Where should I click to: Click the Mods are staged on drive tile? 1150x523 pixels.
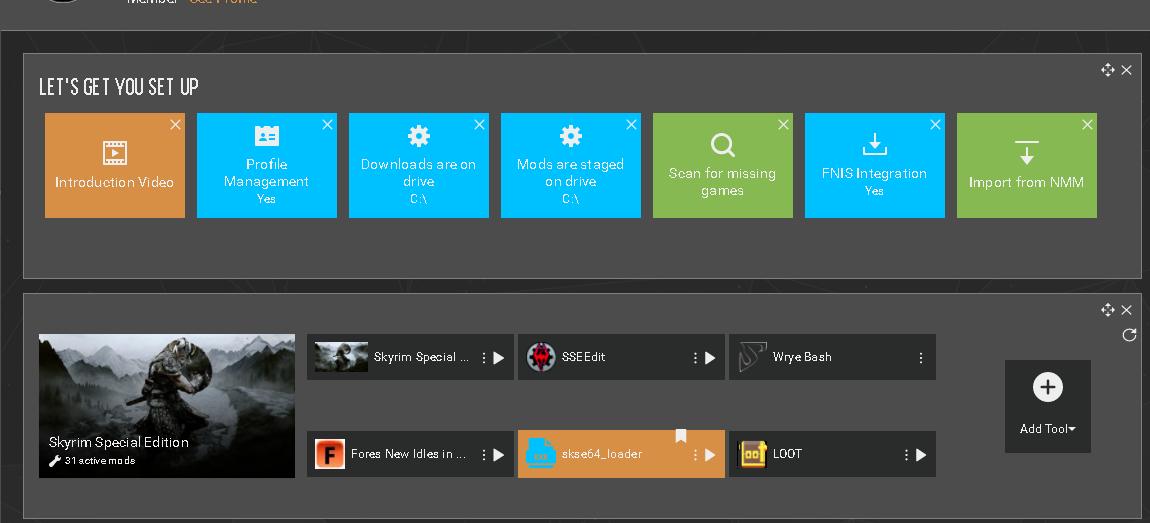tap(571, 165)
